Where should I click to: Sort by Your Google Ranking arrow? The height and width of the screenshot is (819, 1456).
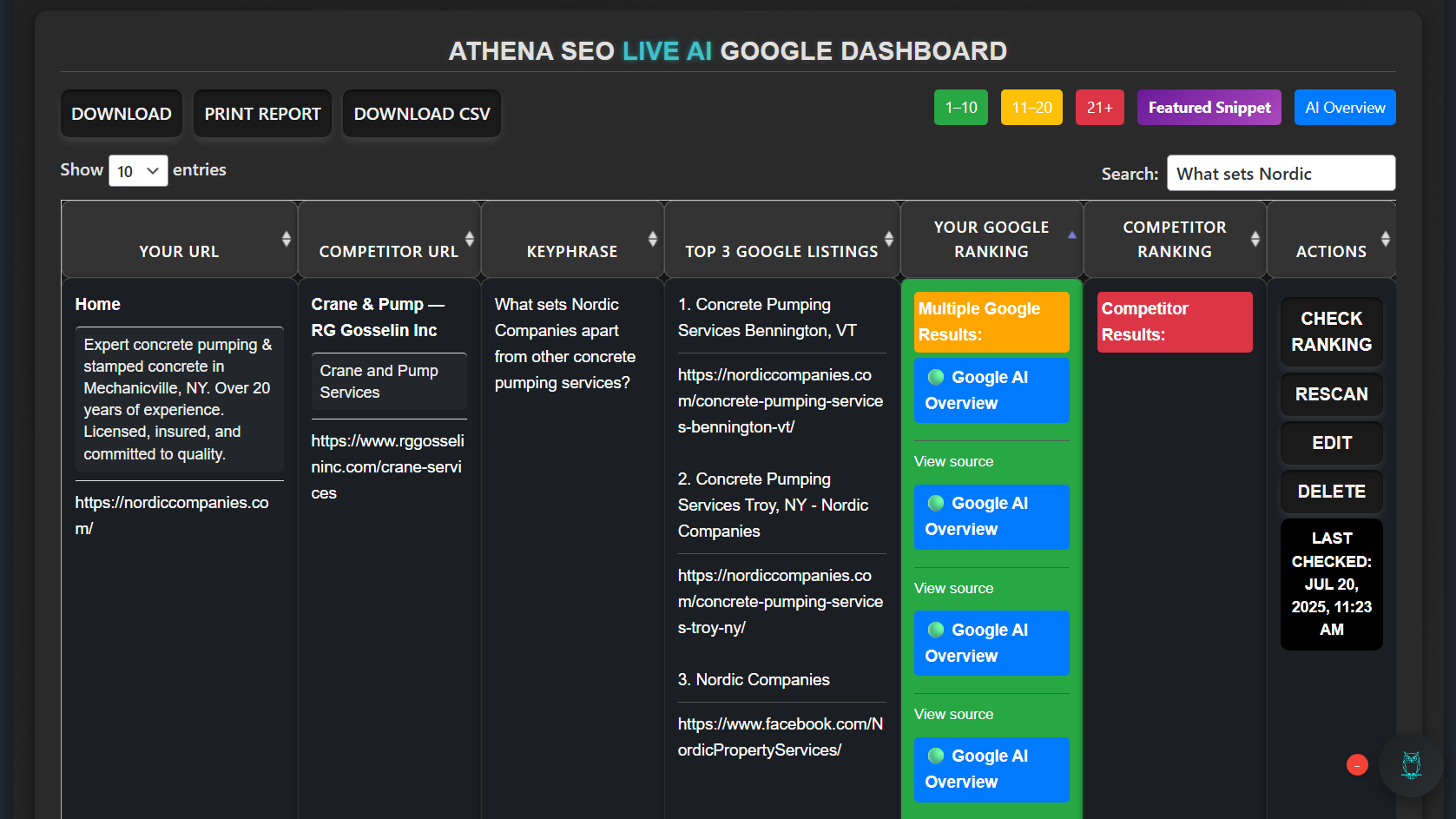pos(1071,235)
